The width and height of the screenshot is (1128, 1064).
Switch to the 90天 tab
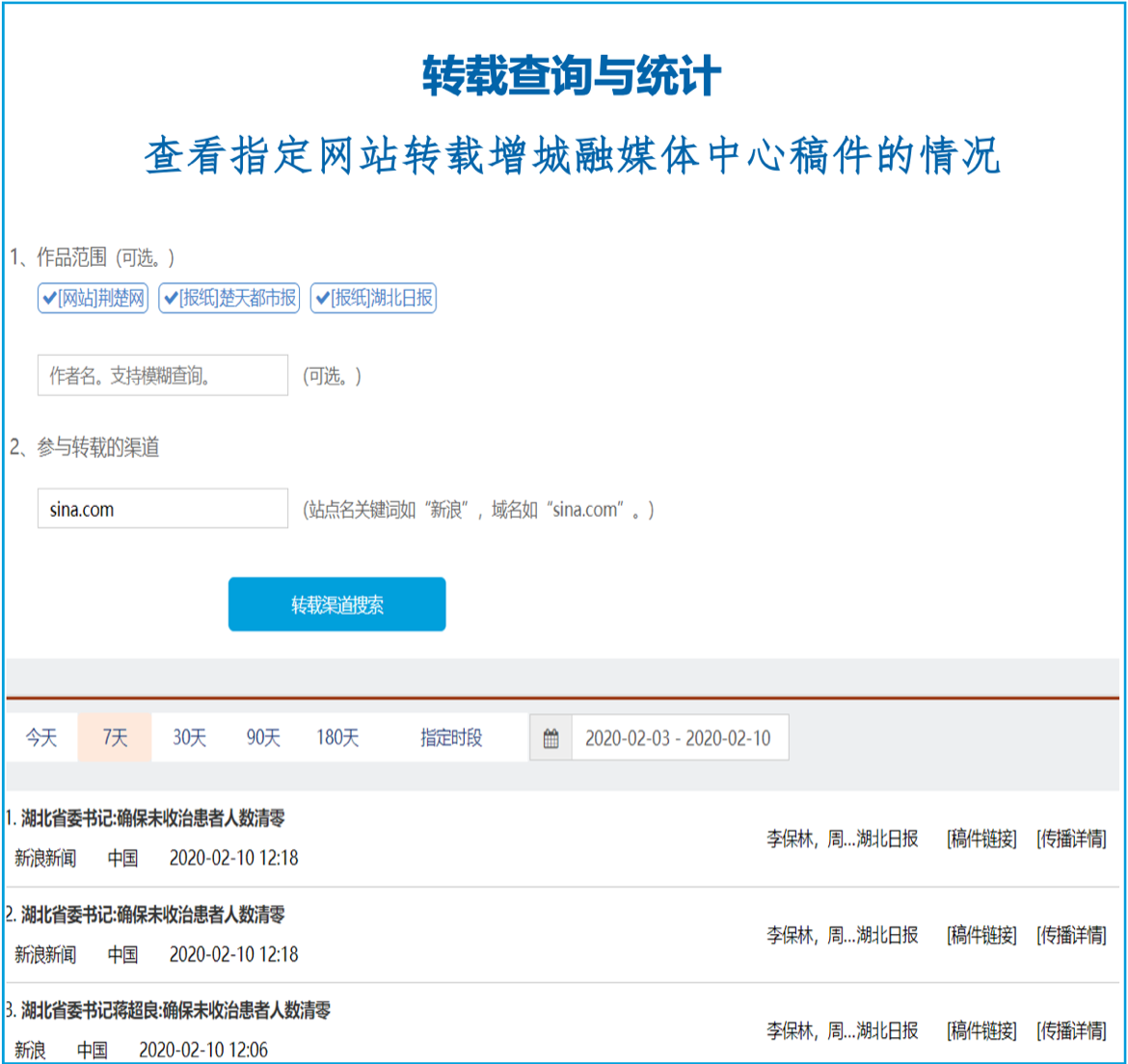click(263, 737)
